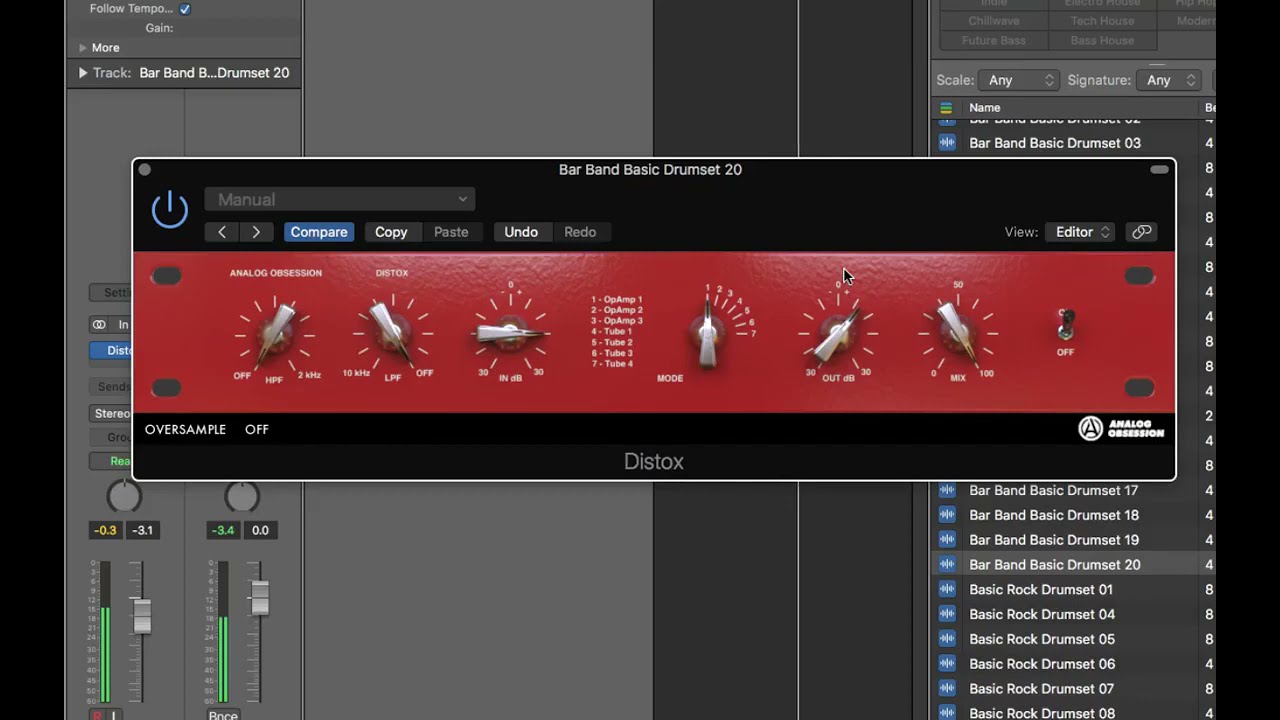Click the Copy button
This screenshot has width=1280, height=720.
(x=391, y=232)
